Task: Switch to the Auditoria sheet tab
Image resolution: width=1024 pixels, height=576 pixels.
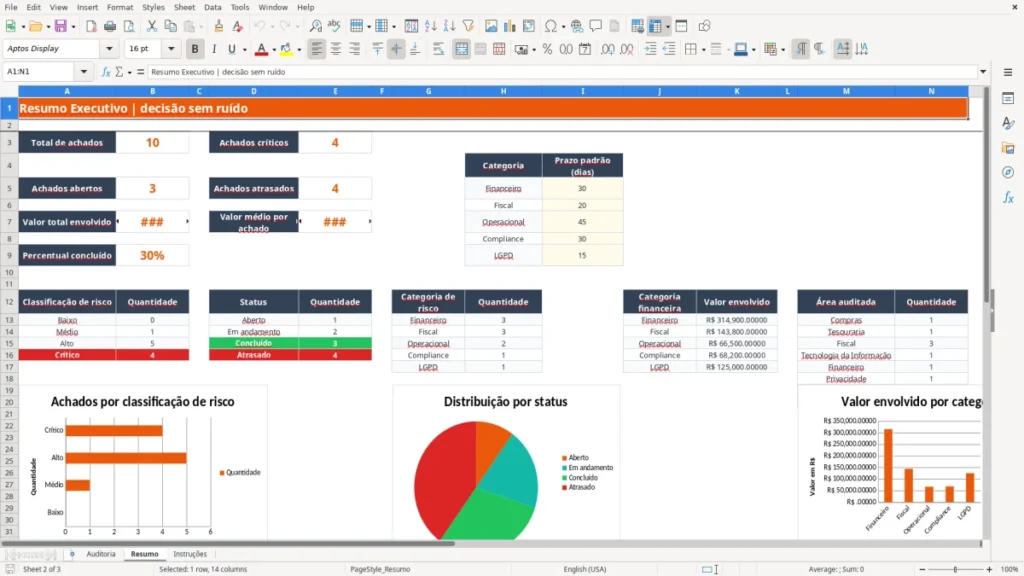Action: pyautogui.click(x=101, y=554)
